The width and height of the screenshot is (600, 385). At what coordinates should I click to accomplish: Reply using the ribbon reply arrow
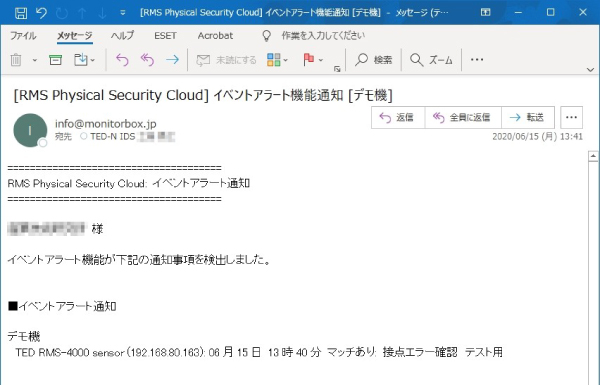tap(122, 60)
